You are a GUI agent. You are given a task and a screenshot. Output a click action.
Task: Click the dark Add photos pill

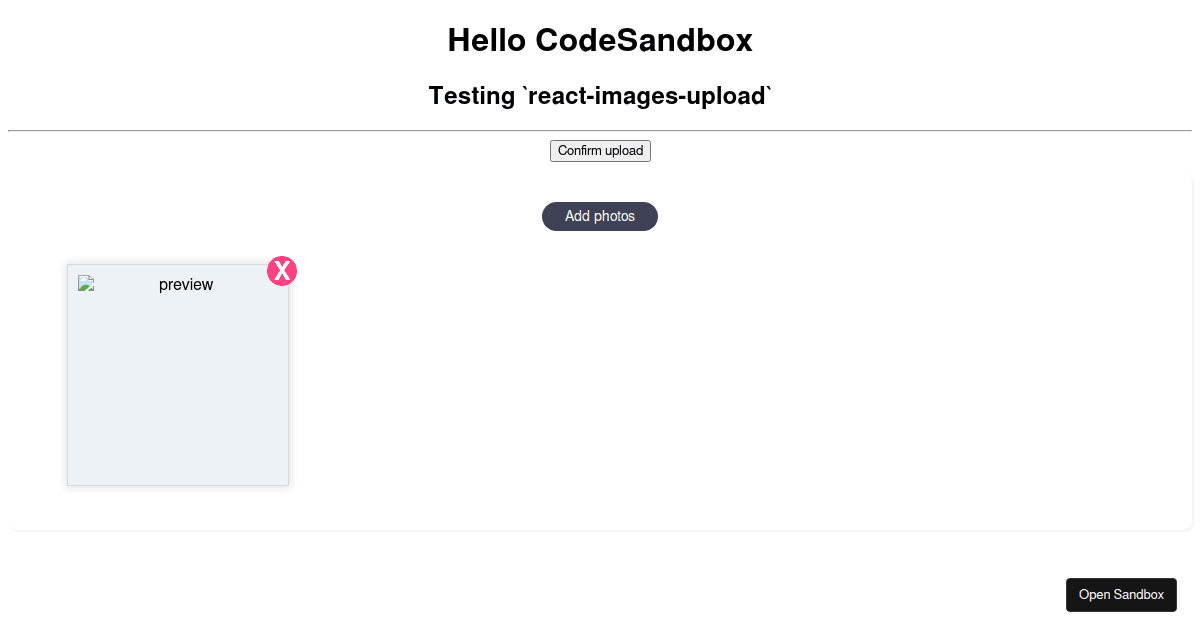(x=600, y=216)
